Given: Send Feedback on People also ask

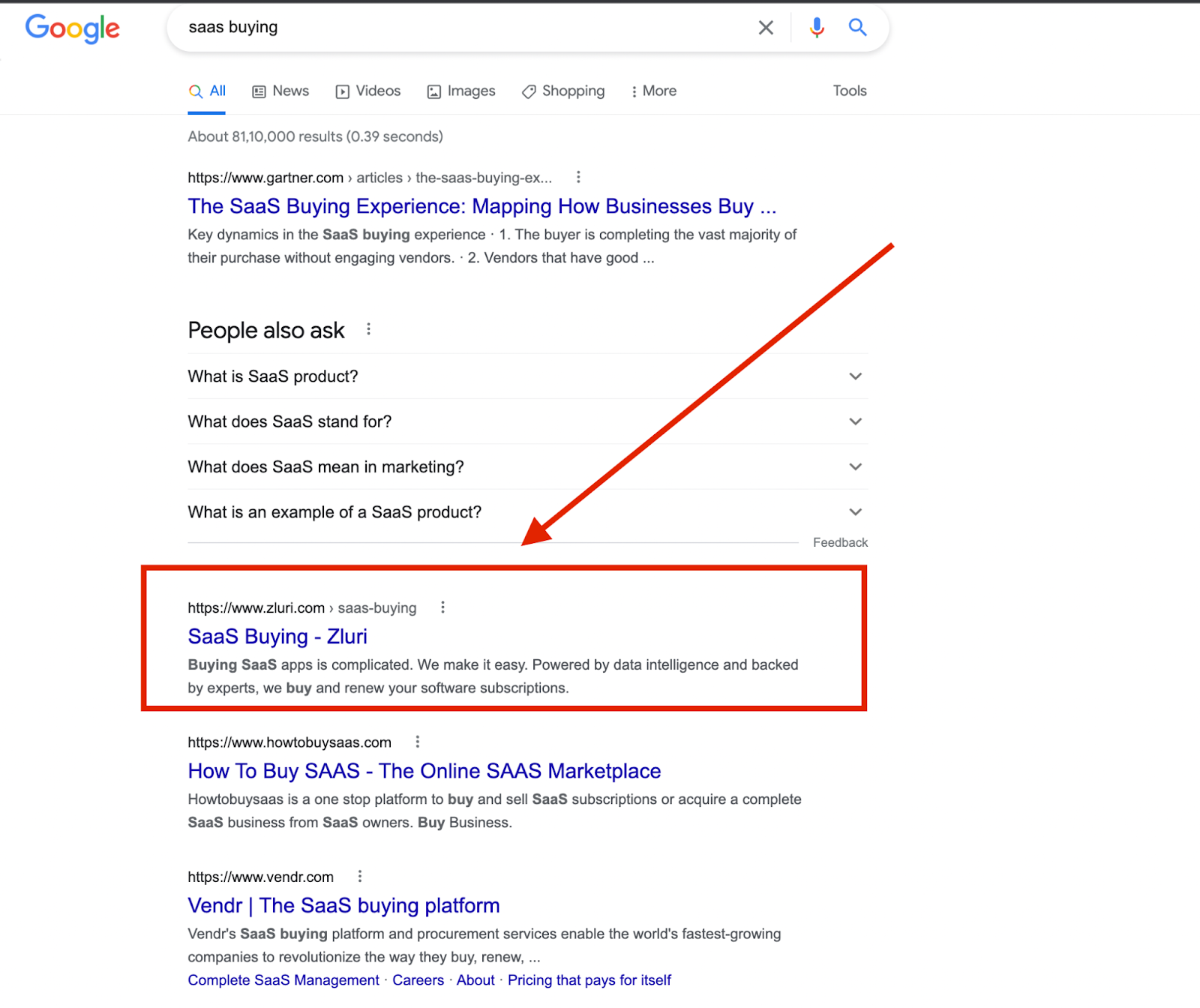Looking at the screenshot, I should (840, 542).
